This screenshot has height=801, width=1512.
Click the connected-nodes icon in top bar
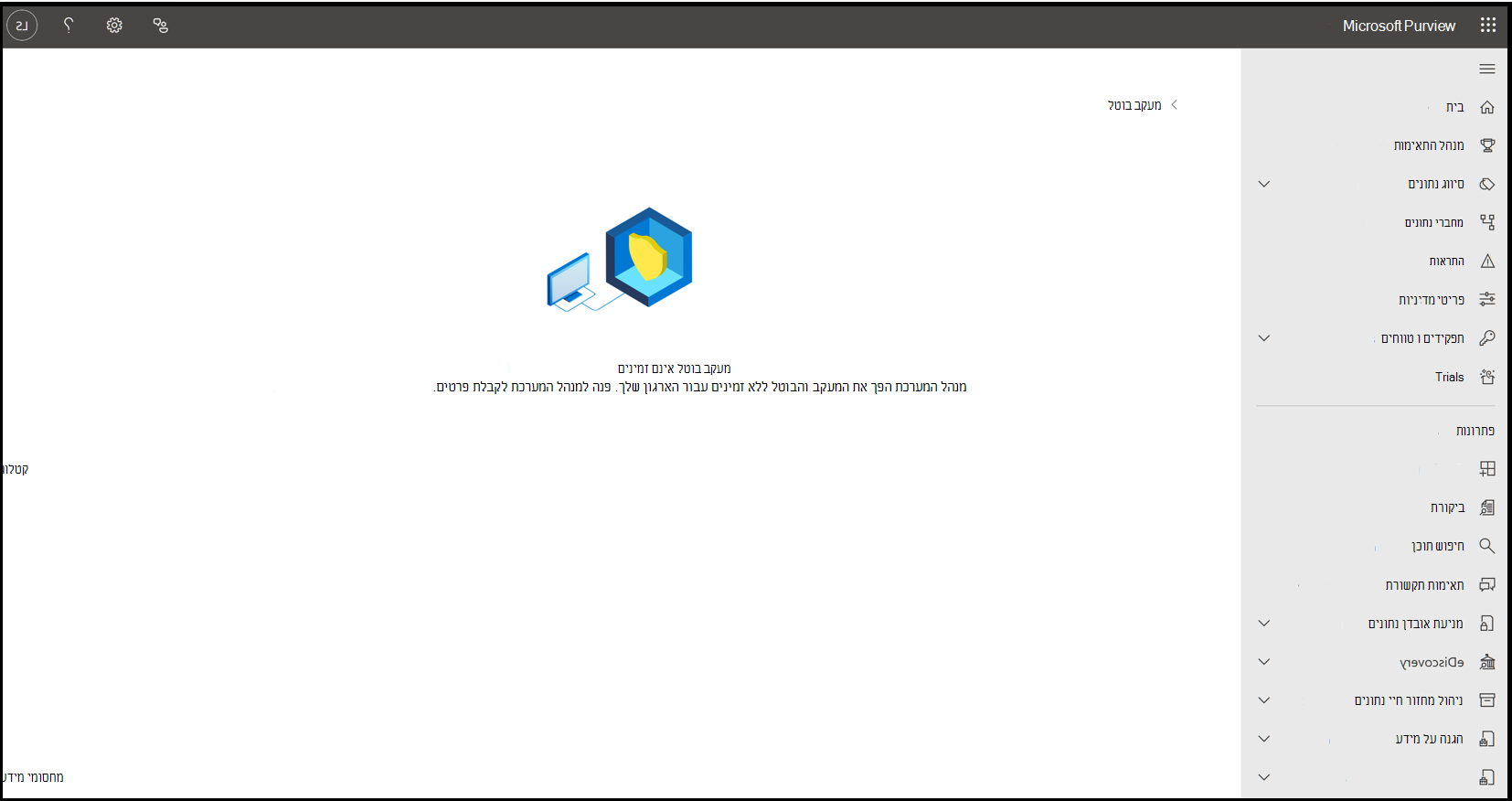coord(161,26)
